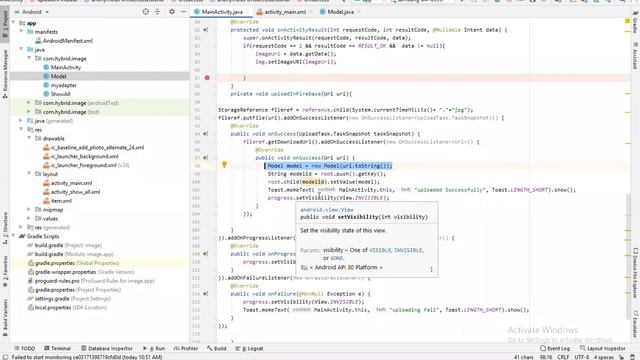
Task: Click 4 spaces indent setting
Action: pos(604,357)
